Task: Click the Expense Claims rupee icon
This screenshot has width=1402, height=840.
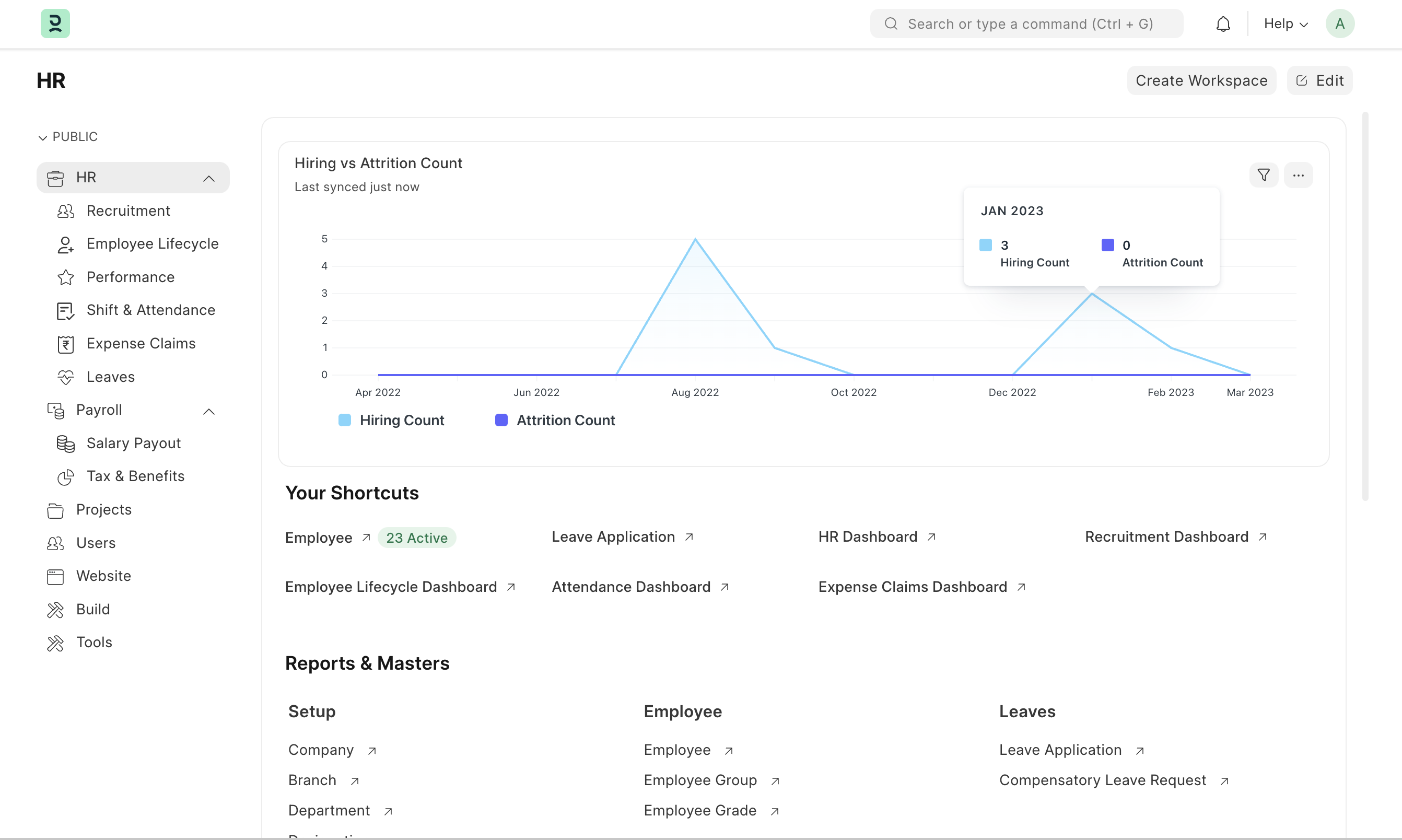Action: click(x=66, y=344)
